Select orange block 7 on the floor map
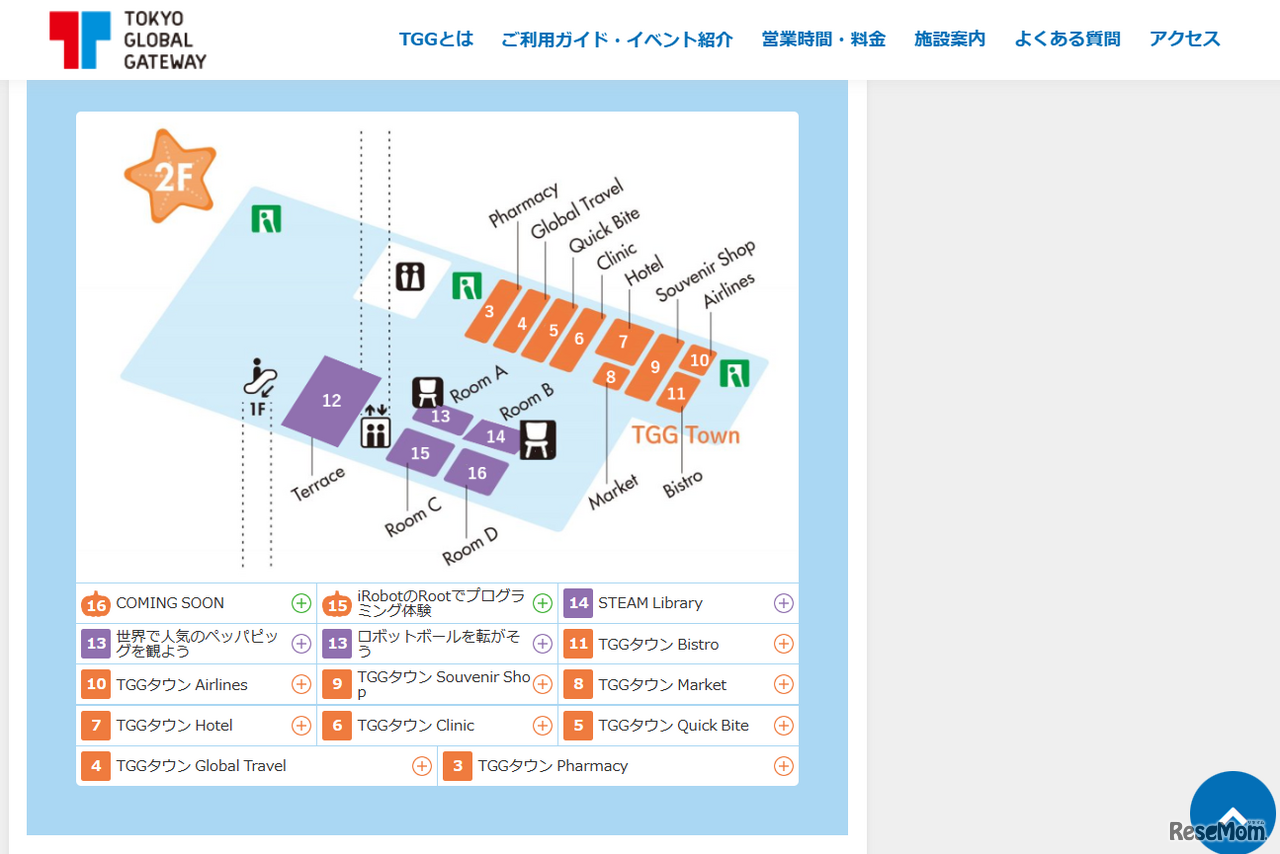This screenshot has height=854, width=1280. click(x=624, y=341)
